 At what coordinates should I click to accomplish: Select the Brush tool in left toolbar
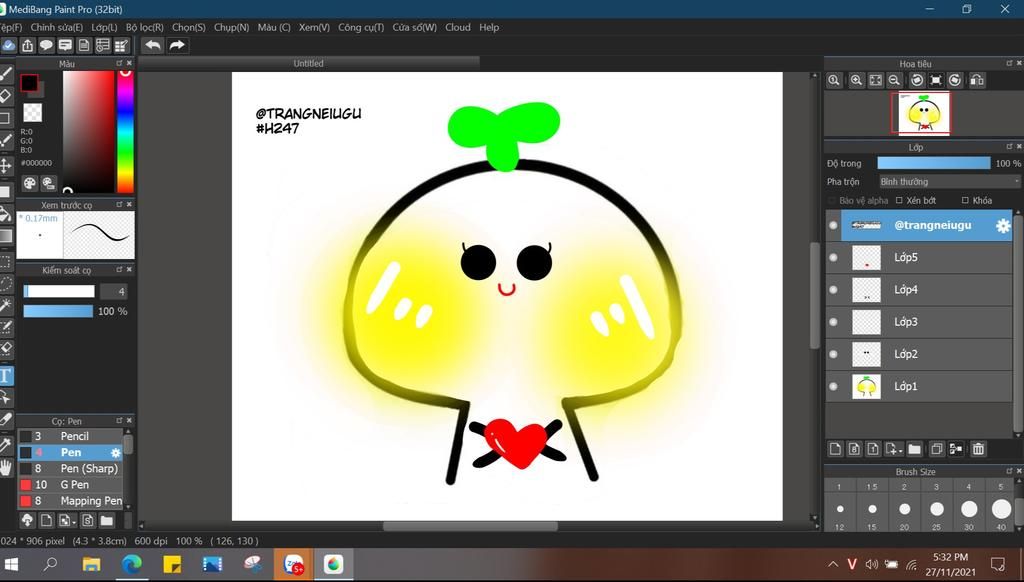pos(6,74)
